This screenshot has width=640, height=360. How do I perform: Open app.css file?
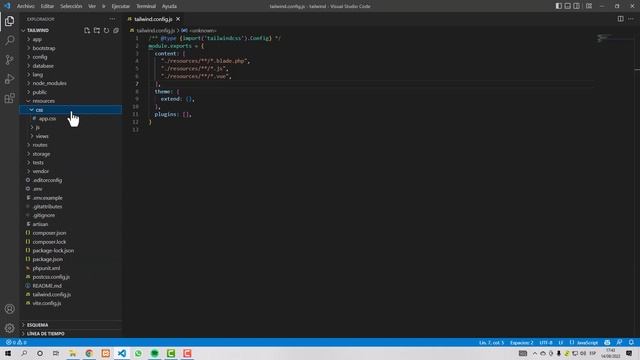[47, 119]
